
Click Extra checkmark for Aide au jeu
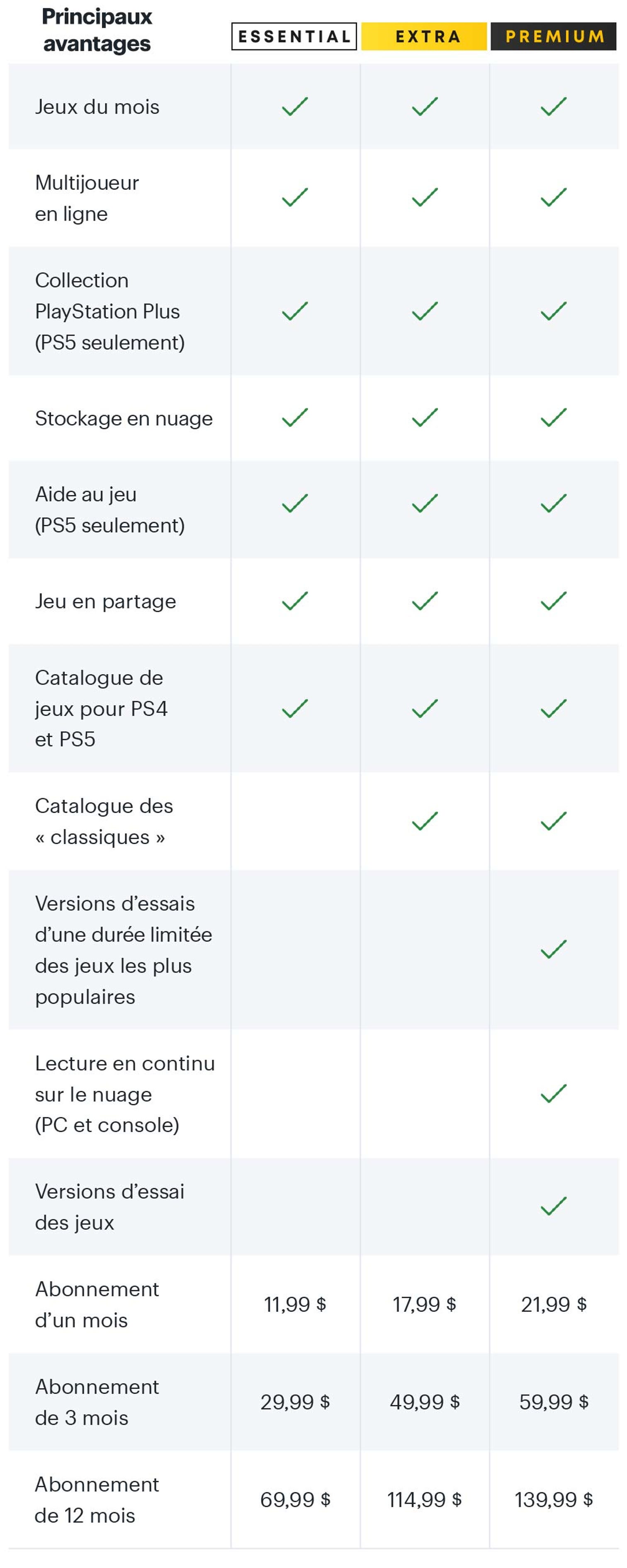pos(424,504)
